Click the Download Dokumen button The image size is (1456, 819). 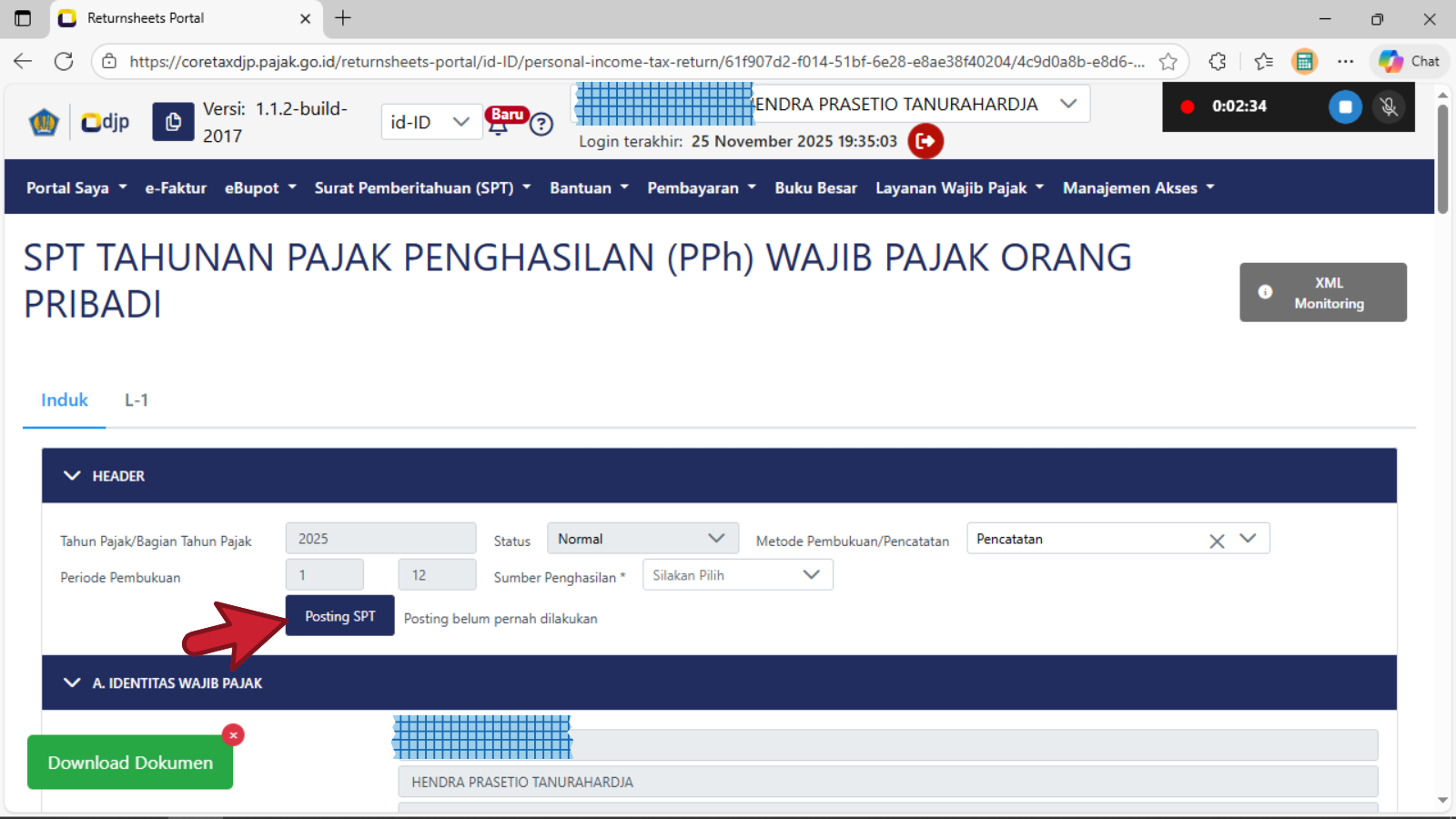click(x=130, y=763)
